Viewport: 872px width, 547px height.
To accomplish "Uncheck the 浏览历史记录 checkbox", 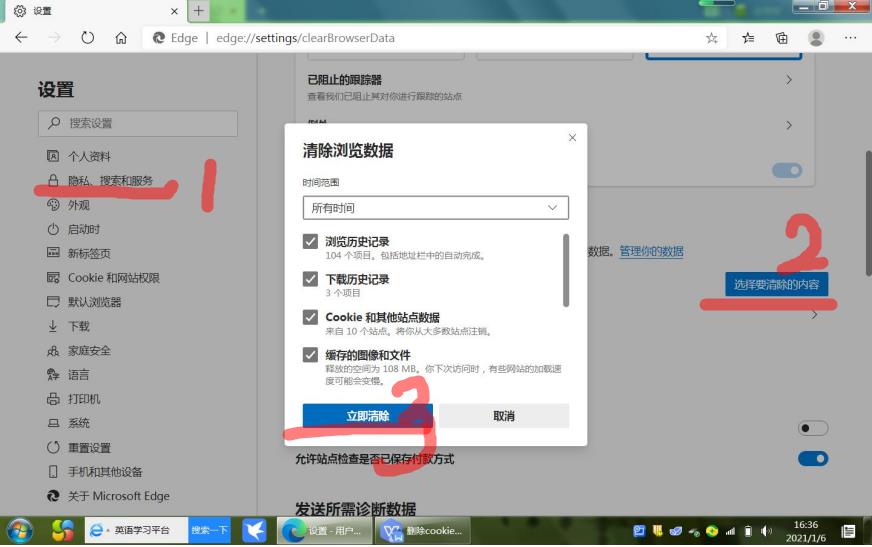I will tap(311, 242).
